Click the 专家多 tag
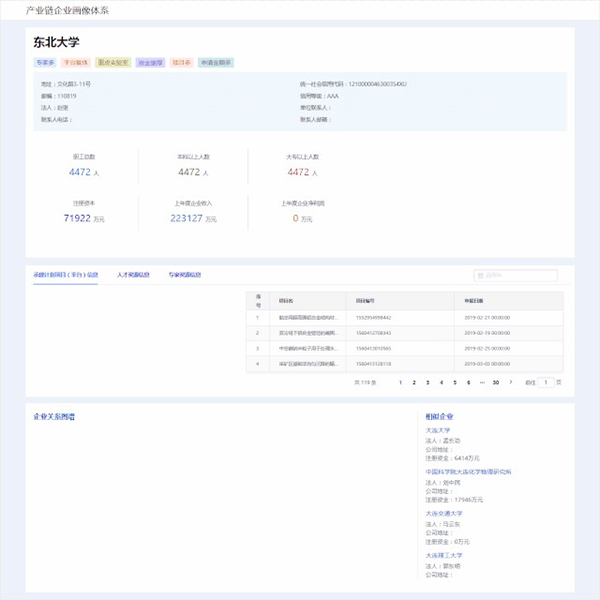This screenshot has height=600, width=600. coord(45,62)
